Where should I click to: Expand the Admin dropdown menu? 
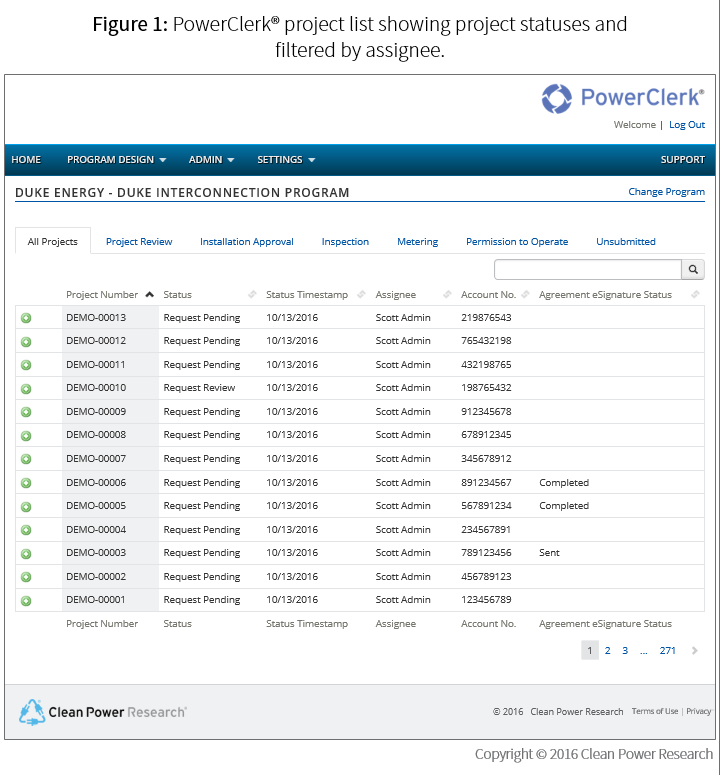(x=211, y=160)
